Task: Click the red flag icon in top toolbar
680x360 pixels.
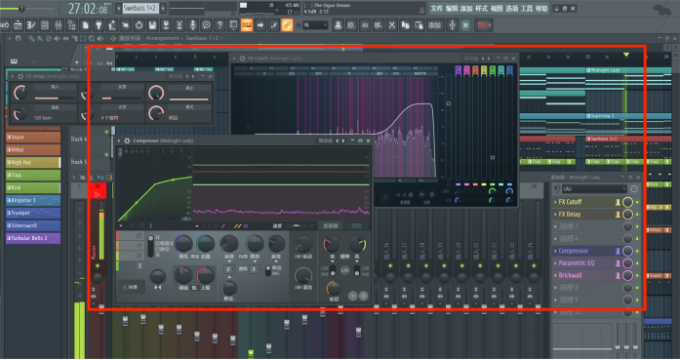Action: tap(483, 25)
